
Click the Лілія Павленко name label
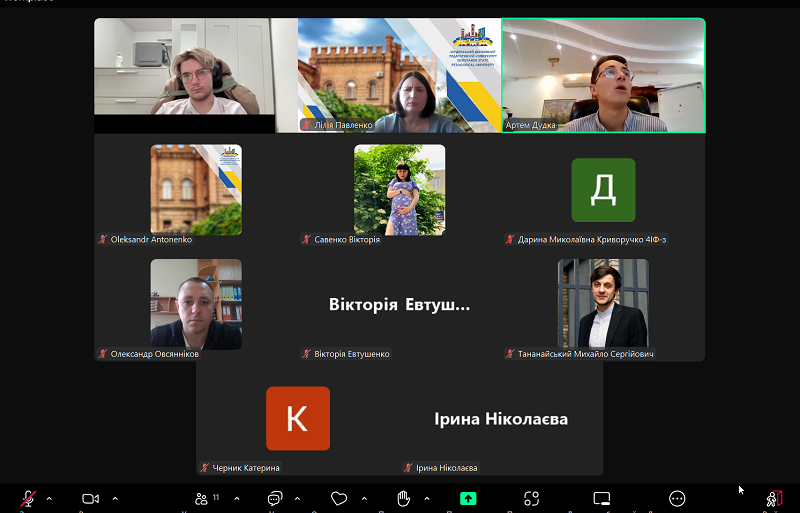pyautogui.click(x=343, y=125)
